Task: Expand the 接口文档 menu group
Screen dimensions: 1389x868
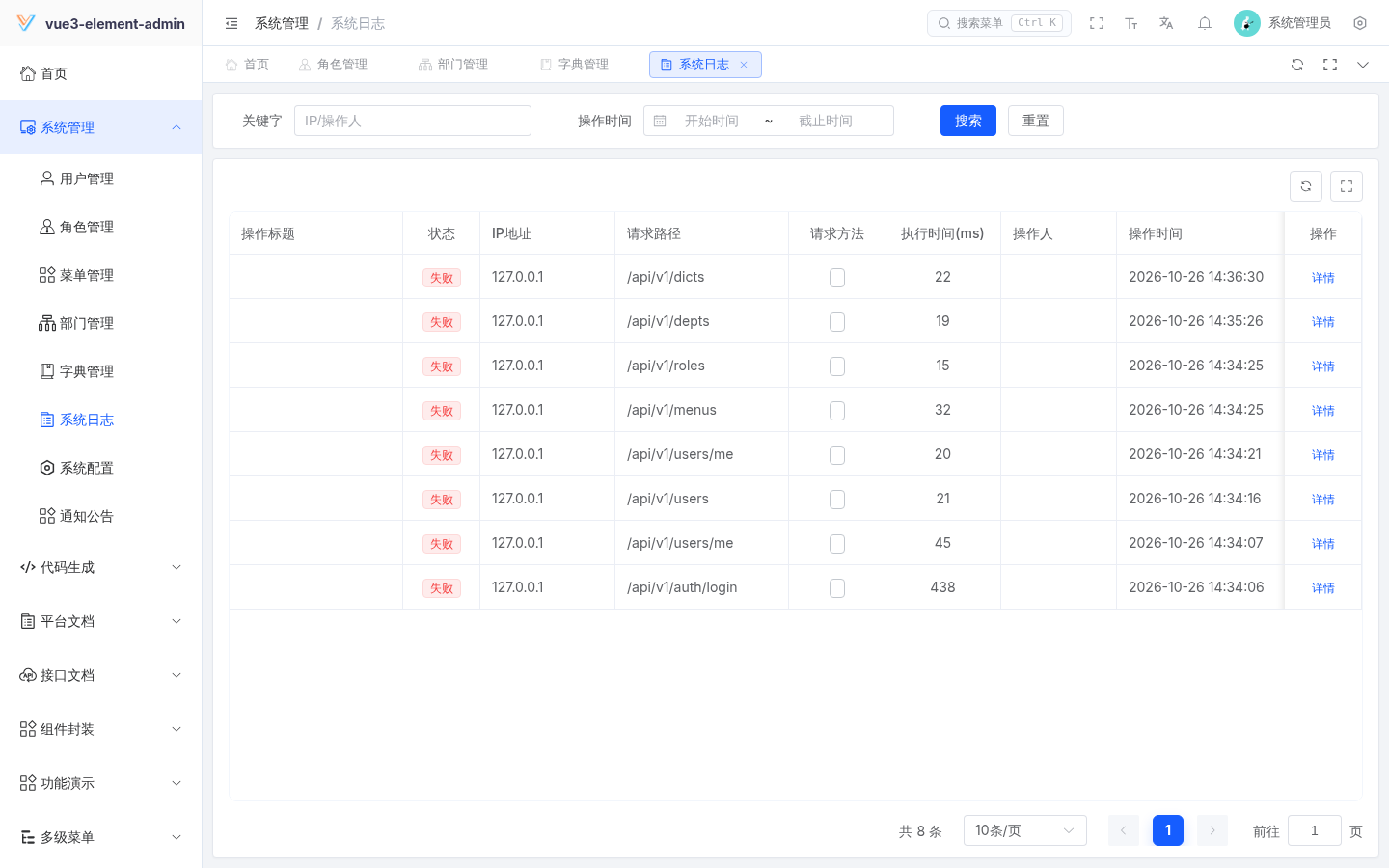Action: pyautogui.click(x=101, y=675)
